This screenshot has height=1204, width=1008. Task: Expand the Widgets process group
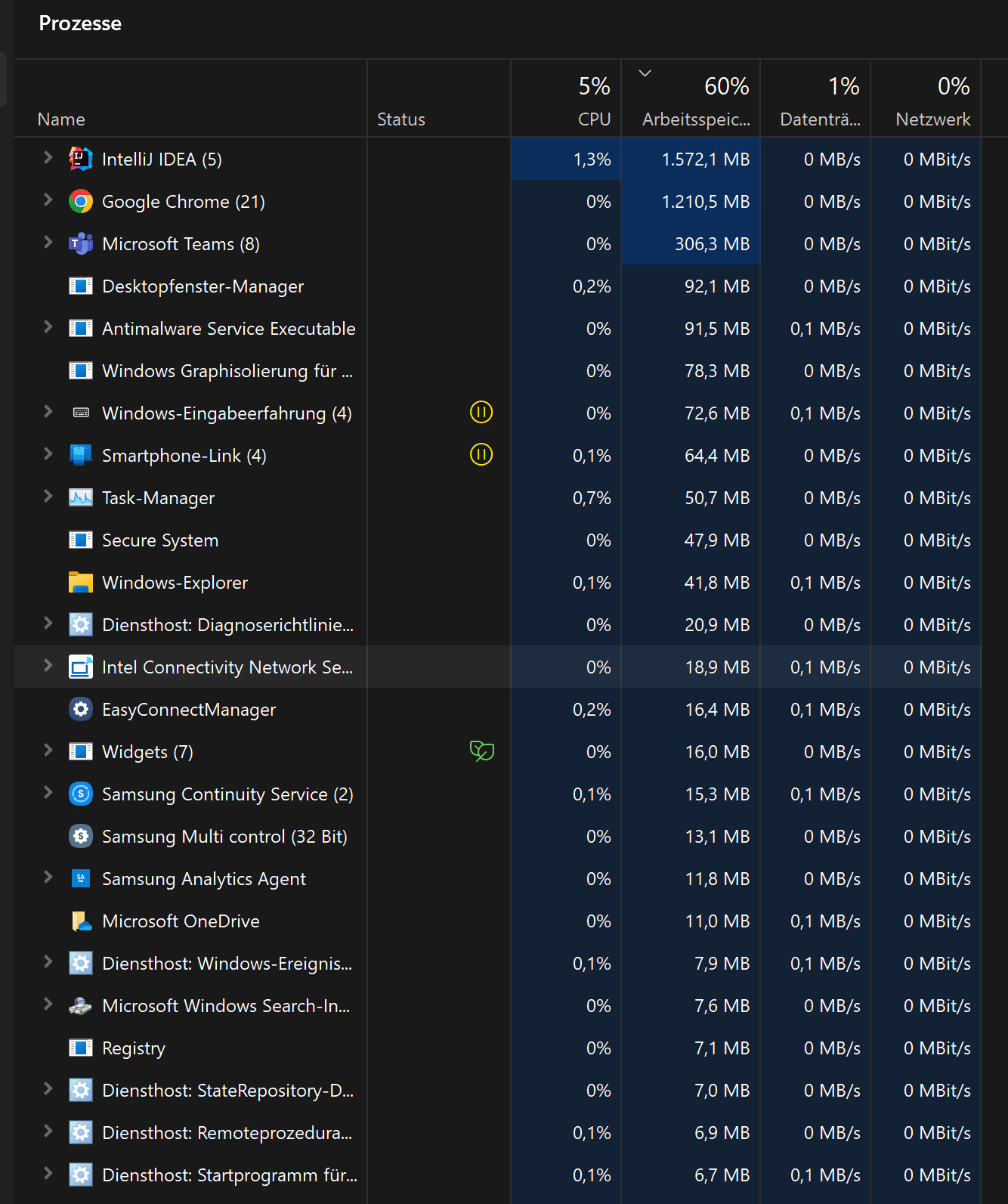pos(48,750)
